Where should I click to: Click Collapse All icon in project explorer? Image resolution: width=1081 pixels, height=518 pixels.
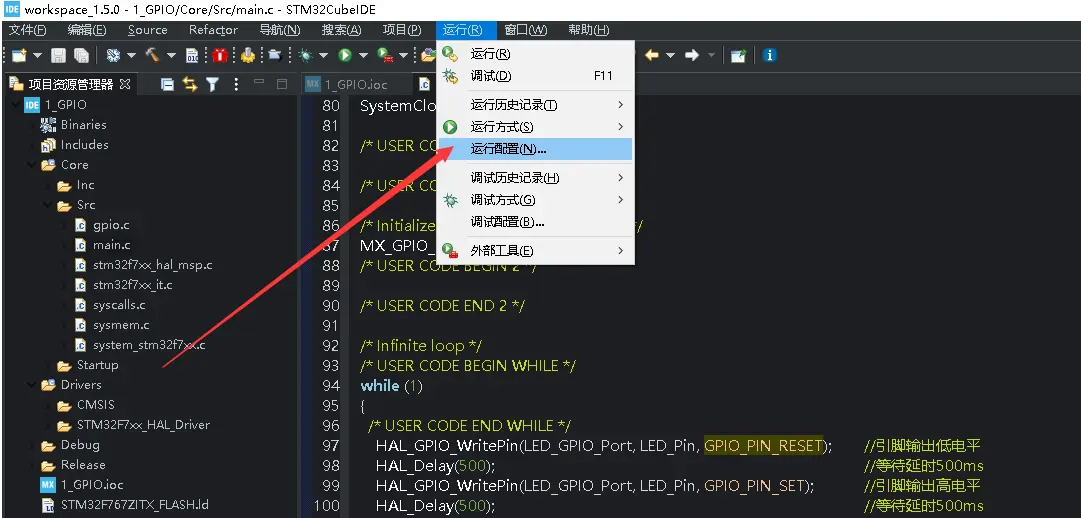167,84
